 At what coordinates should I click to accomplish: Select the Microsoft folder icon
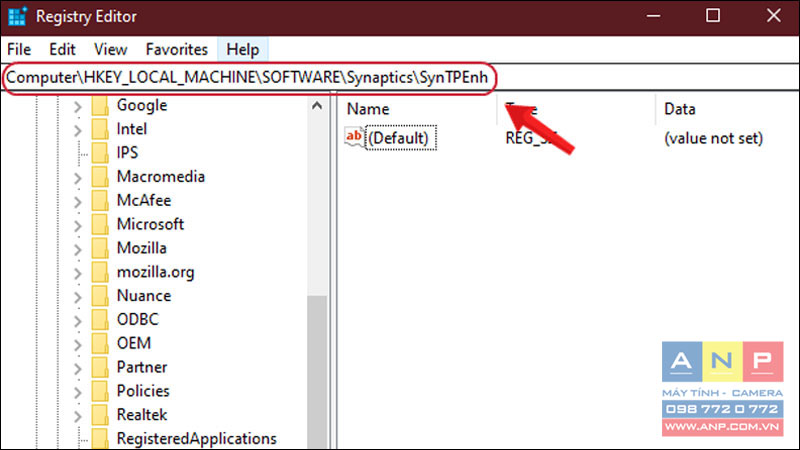click(100, 224)
